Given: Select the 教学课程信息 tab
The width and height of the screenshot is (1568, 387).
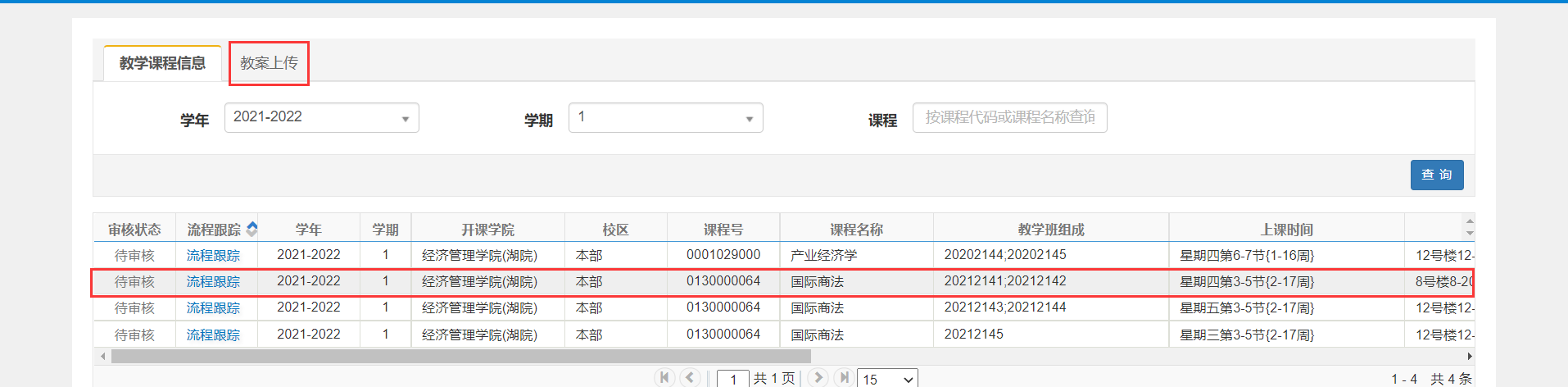Looking at the screenshot, I should point(162,63).
